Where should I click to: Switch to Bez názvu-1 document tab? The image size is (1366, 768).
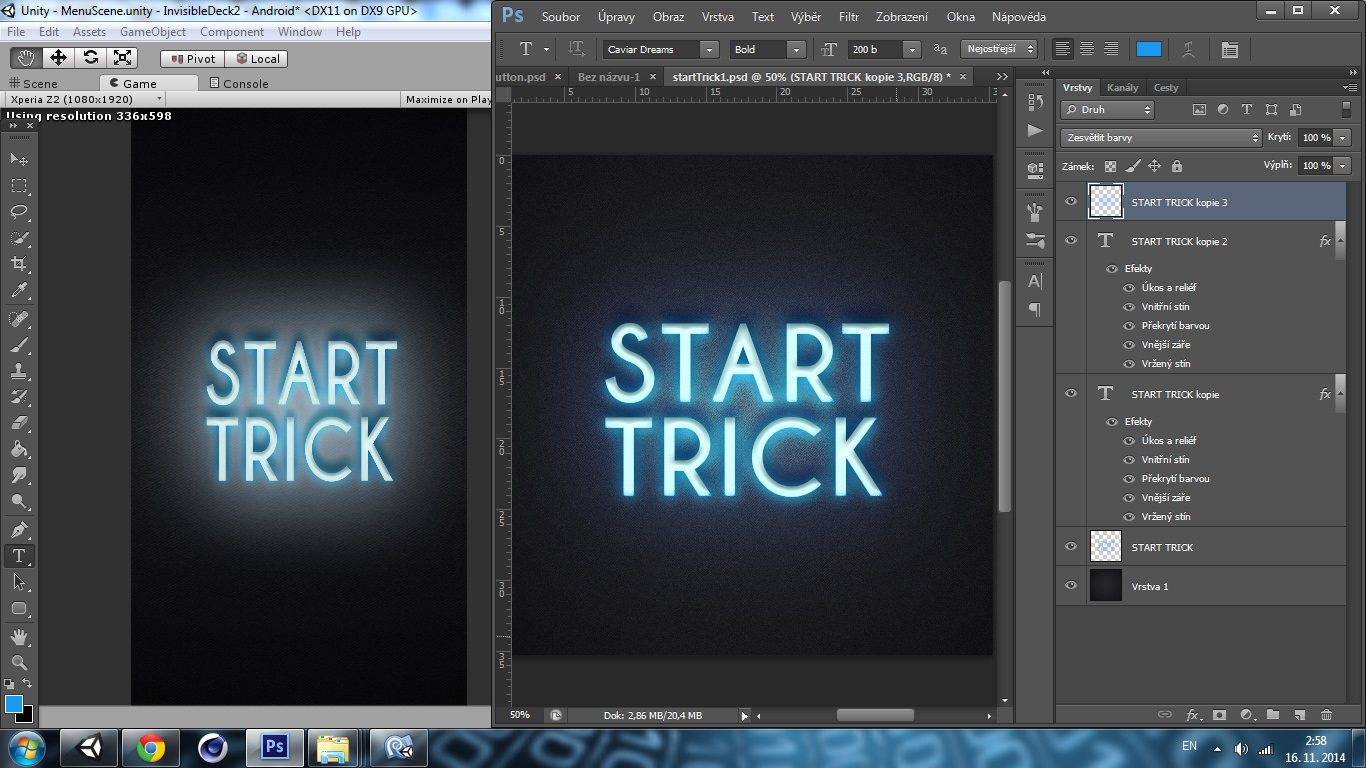pos(608,77)
